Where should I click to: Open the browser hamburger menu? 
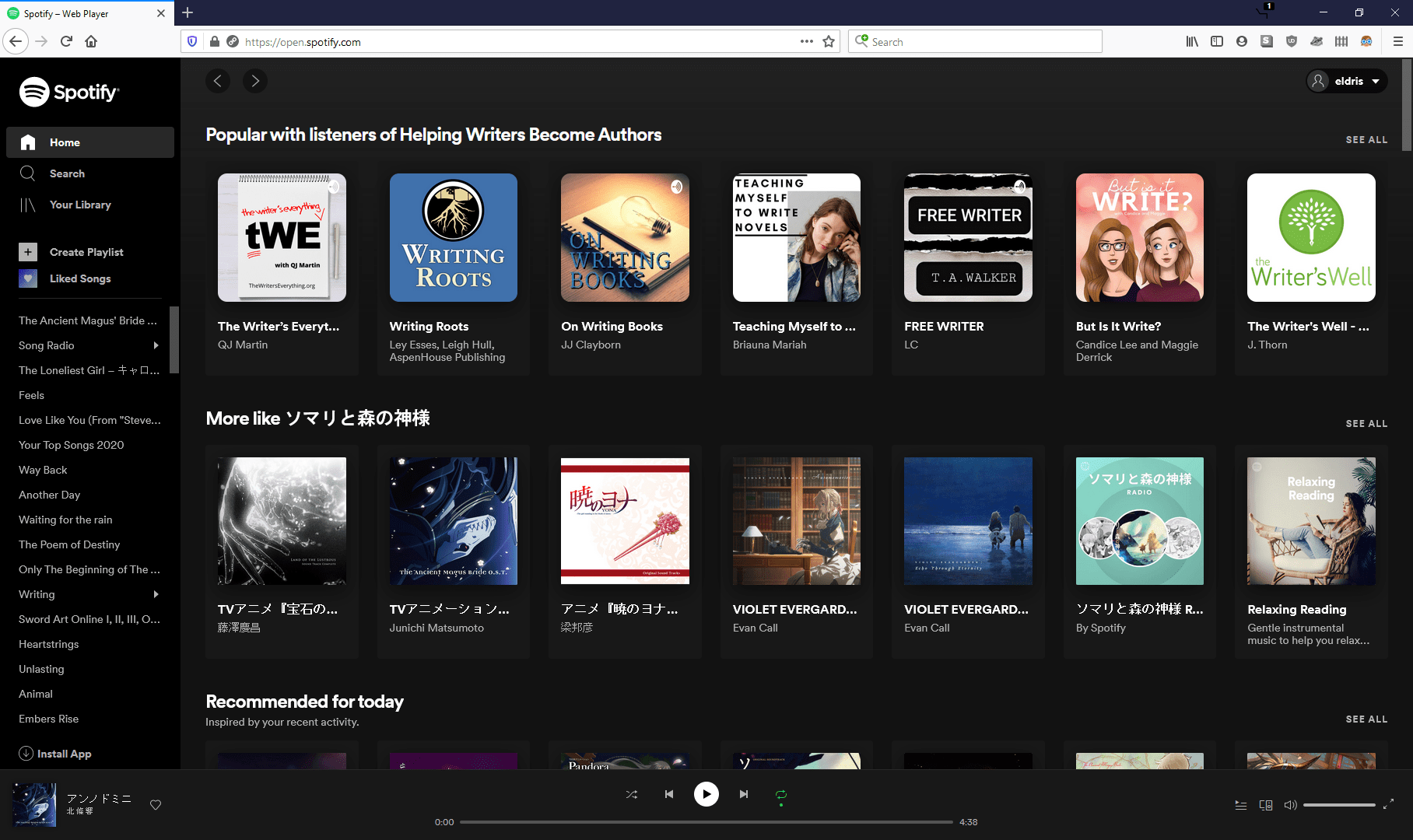pyautogui.click(x=1397, y=41)
